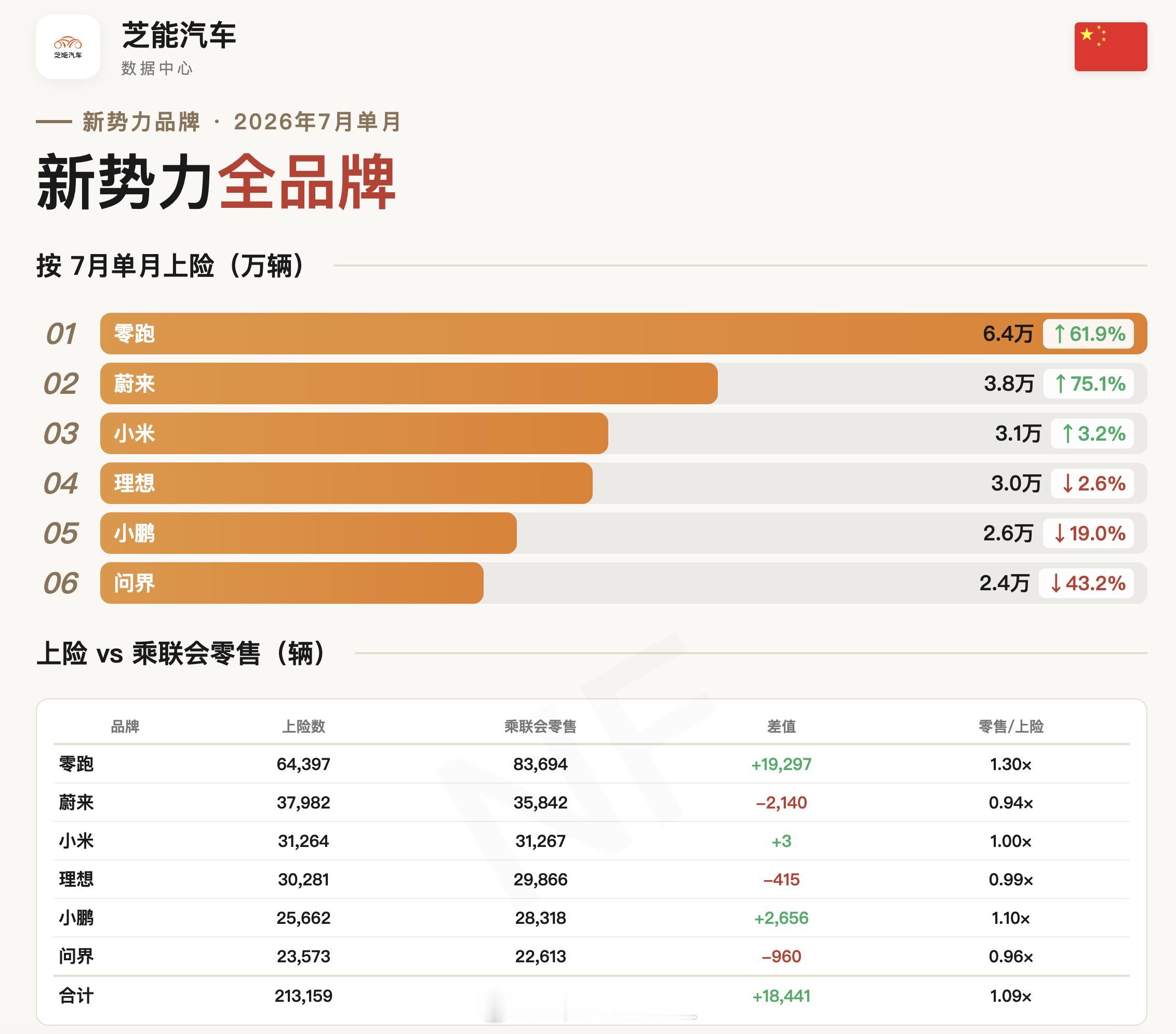Click the 芝能汽车 title text

[179, 35]
